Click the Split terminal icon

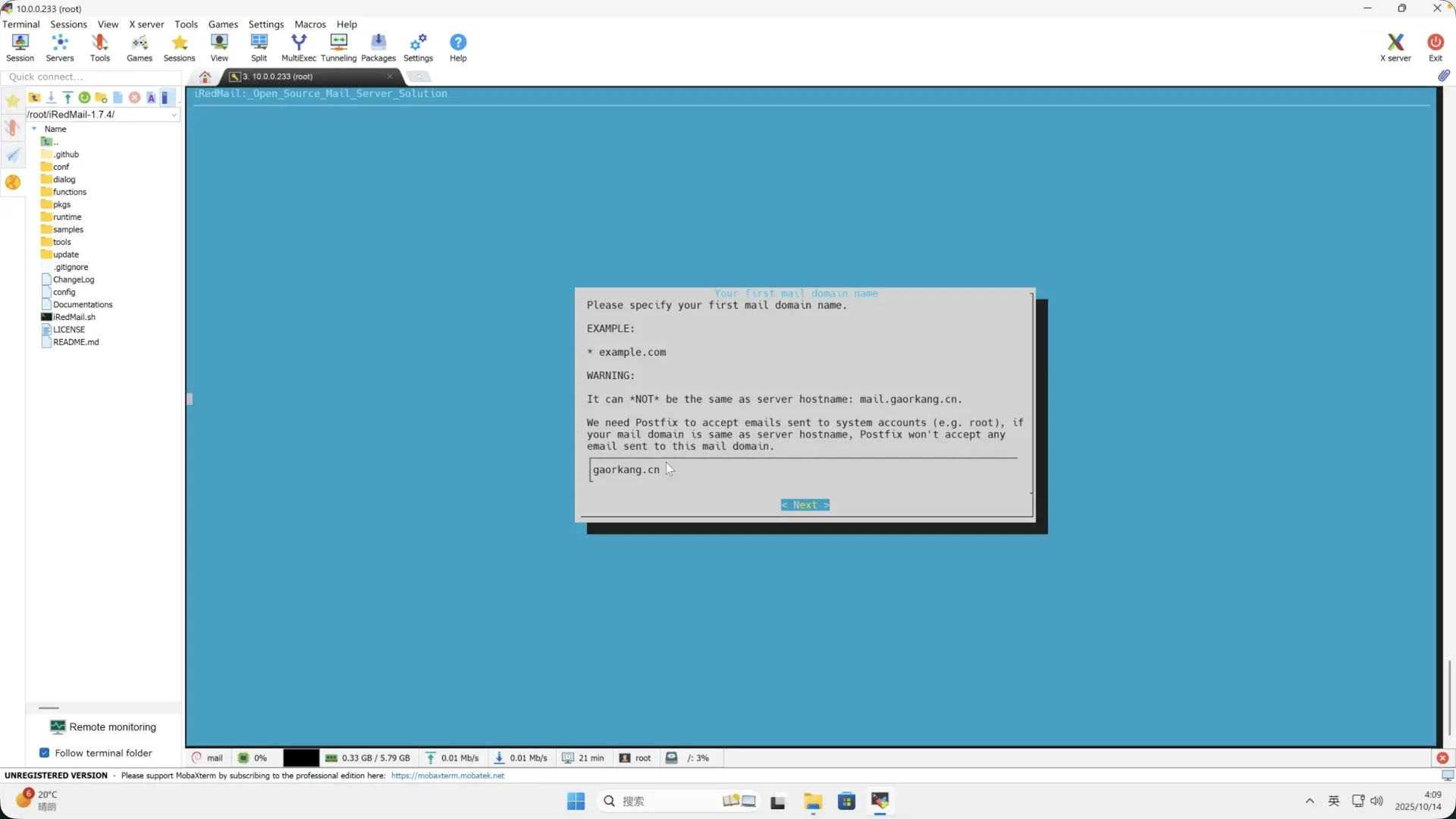point(259,47)
